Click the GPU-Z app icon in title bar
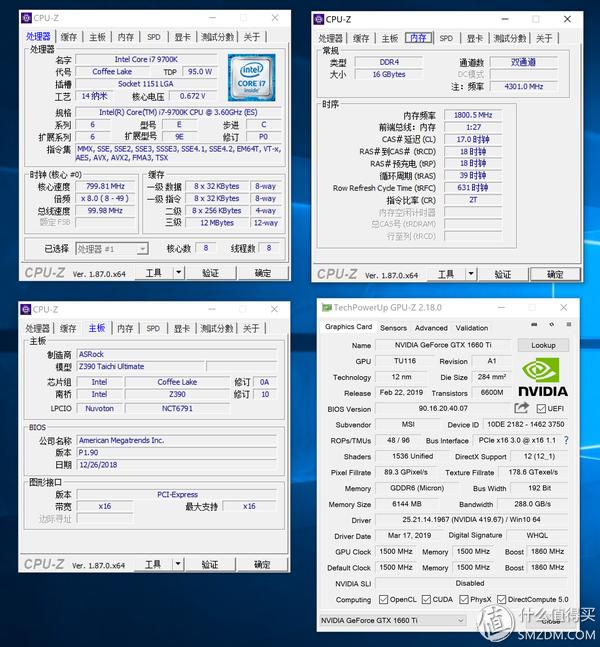The image size is (600, 647). tap(327, 308)
